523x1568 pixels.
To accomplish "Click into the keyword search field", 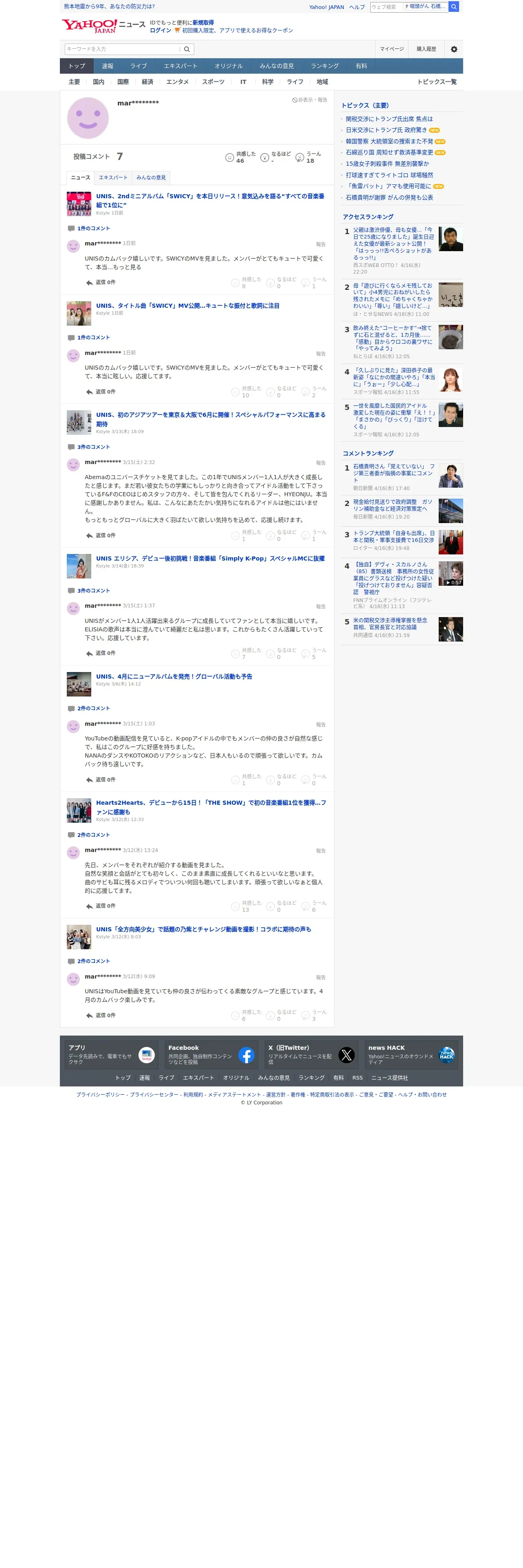I will pyautogui.click(x=122, y=49).
